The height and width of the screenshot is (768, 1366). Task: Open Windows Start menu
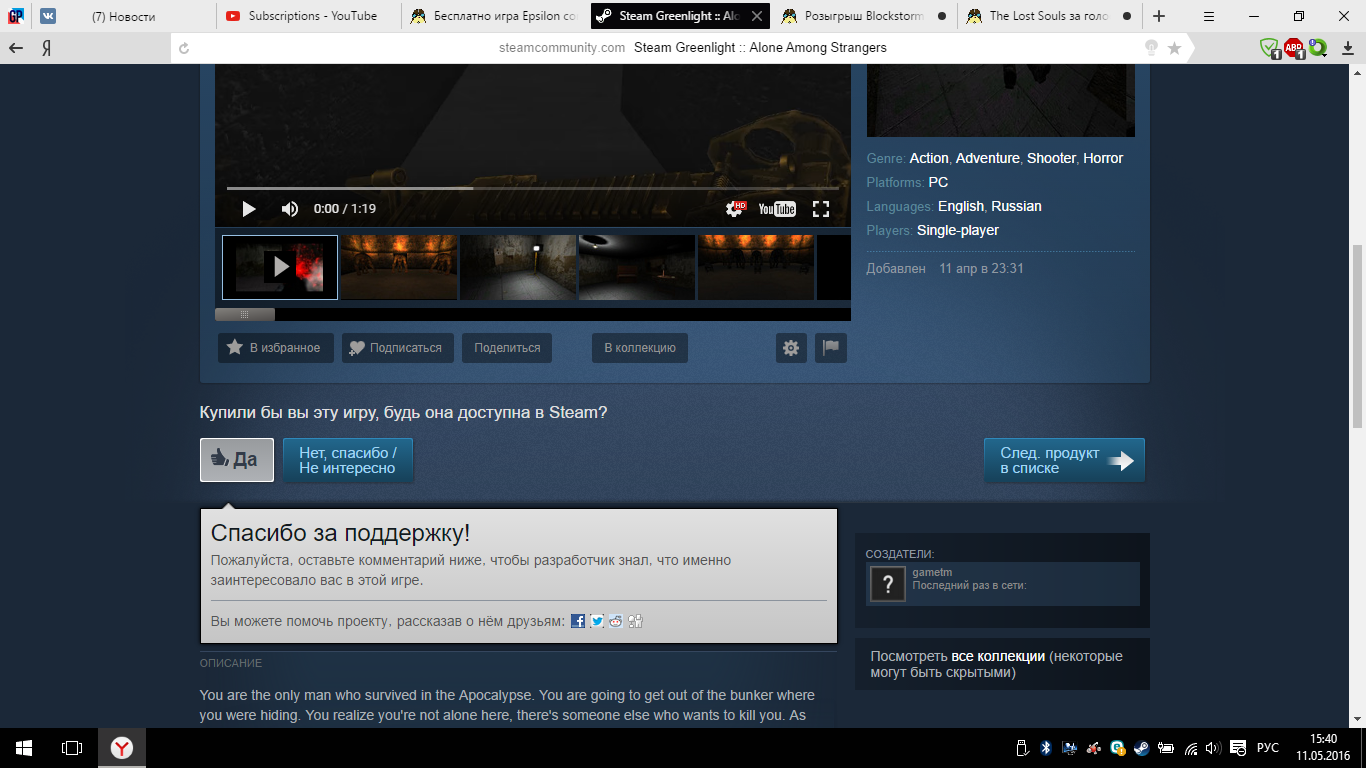(24, 748)
